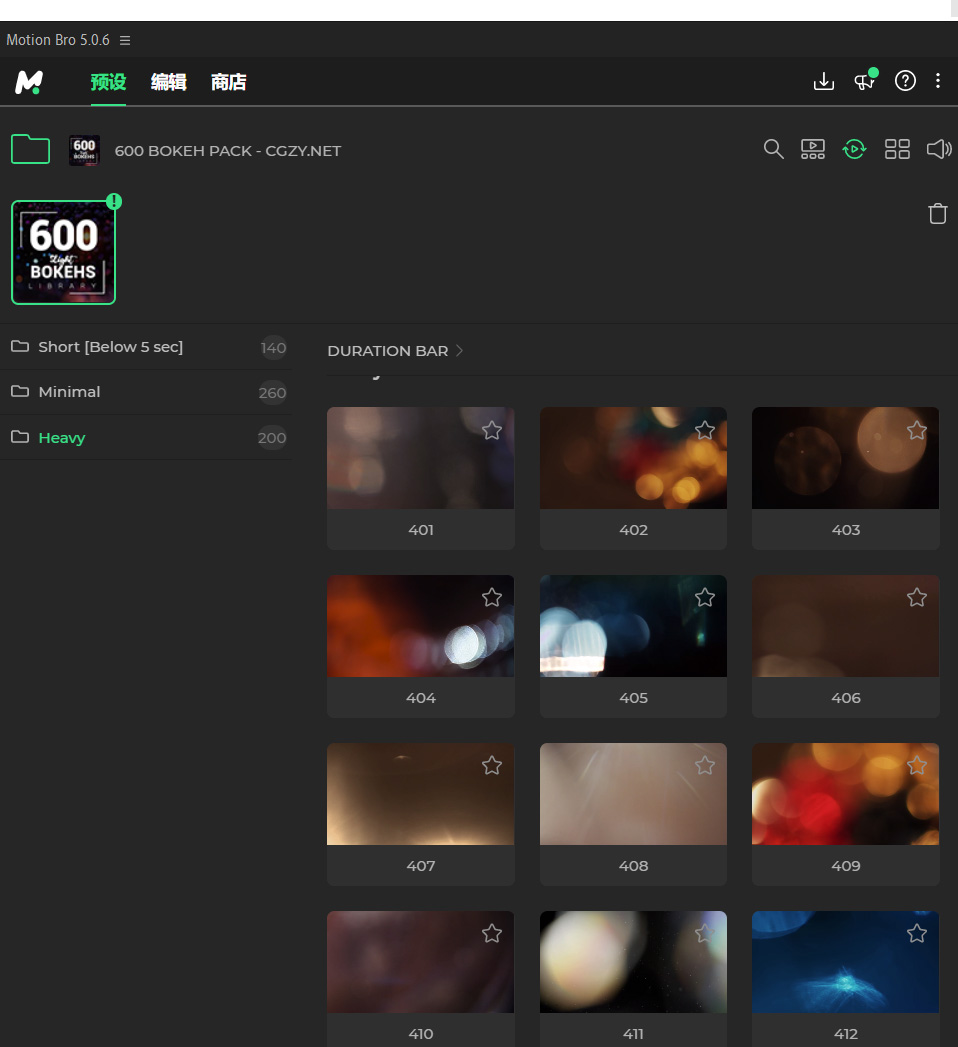
Task: Favorite preset 401 with star
Action: [492, 430]
